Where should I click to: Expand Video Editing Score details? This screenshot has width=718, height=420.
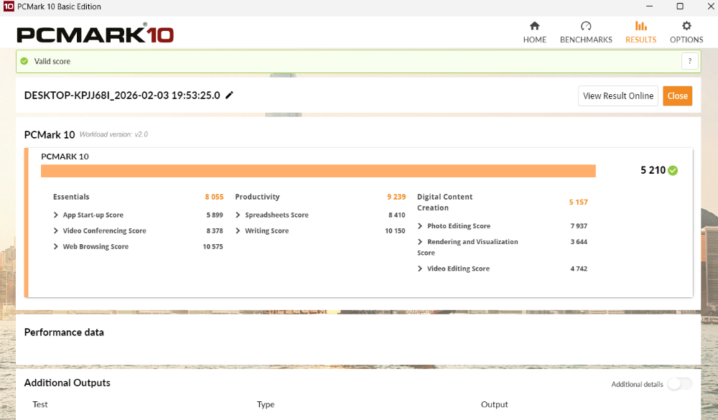(420, 268)
